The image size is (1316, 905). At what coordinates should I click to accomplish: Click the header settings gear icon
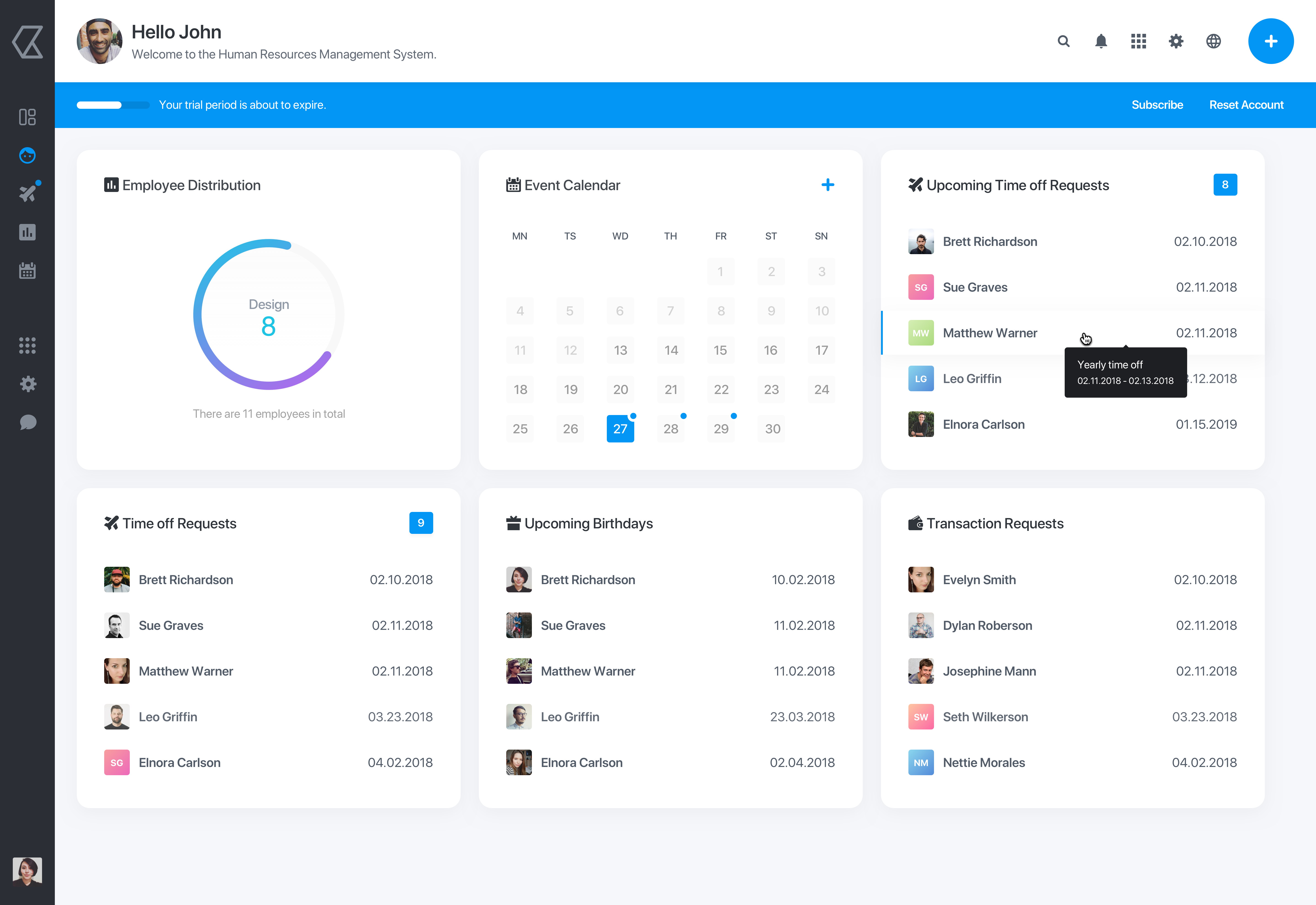coord(1175,41)
